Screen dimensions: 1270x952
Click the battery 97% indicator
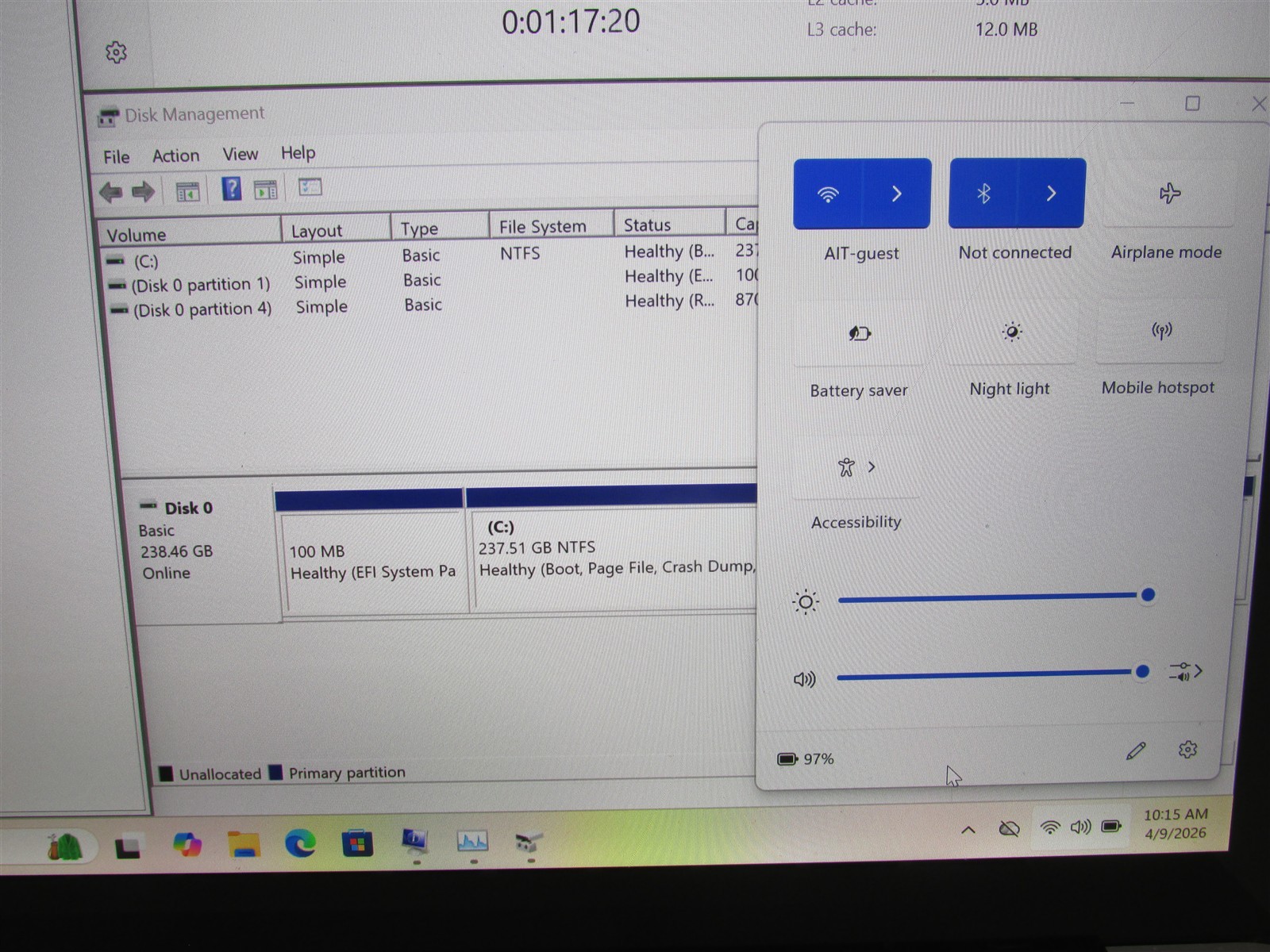806,759
